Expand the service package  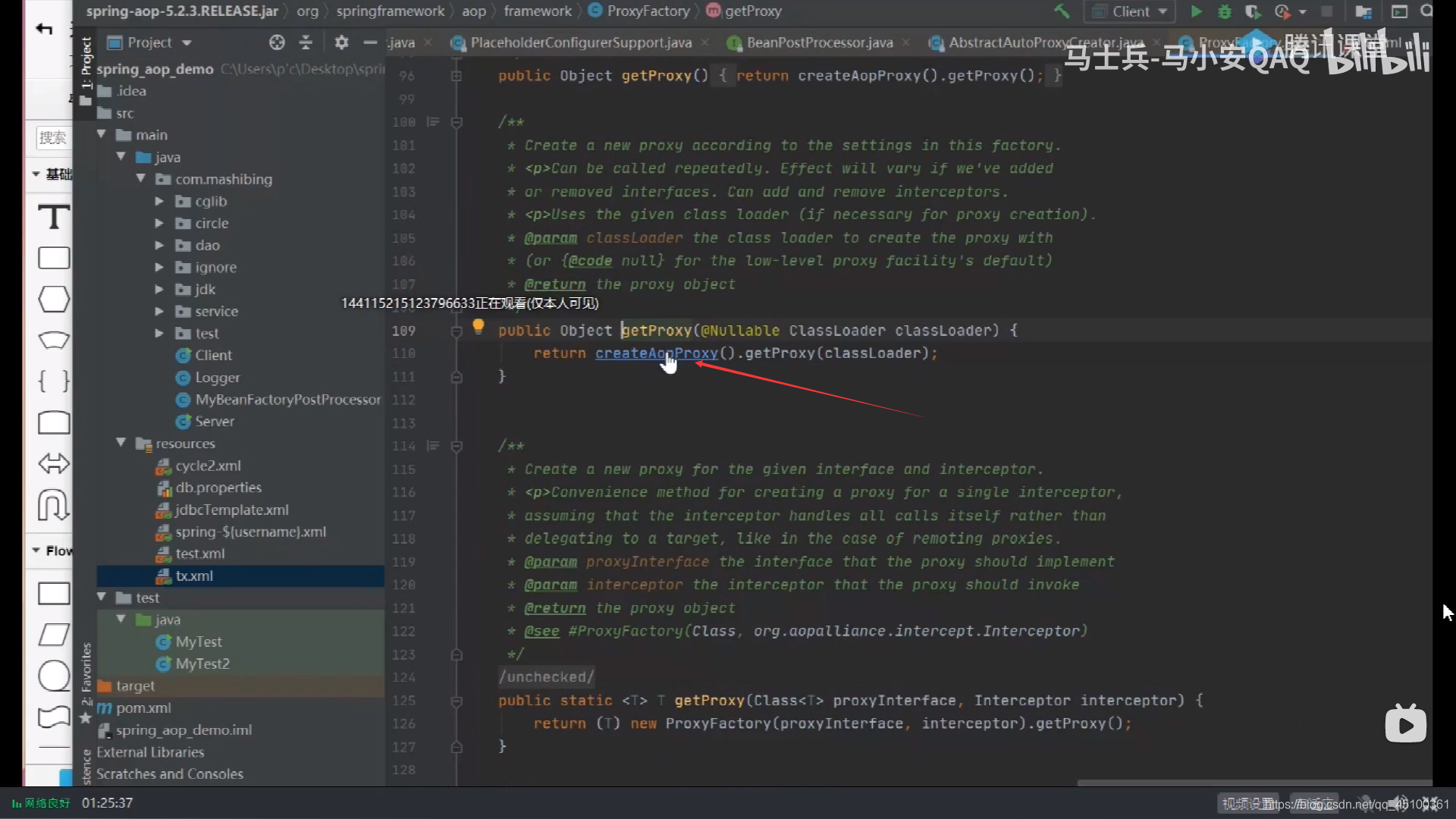[x=159, y=311]
